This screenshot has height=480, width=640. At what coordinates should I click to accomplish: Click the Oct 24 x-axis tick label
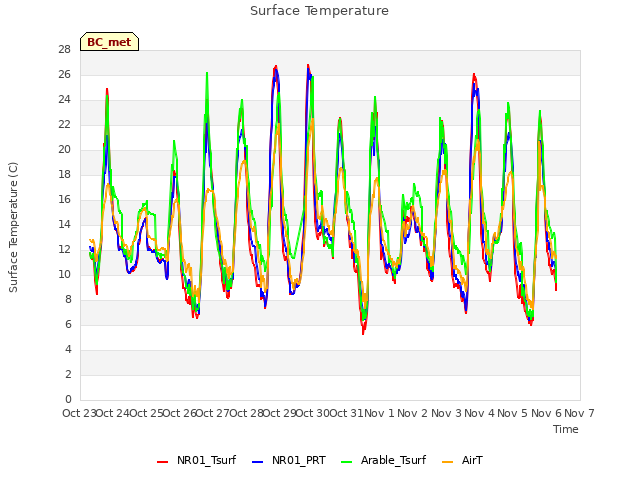113,413
